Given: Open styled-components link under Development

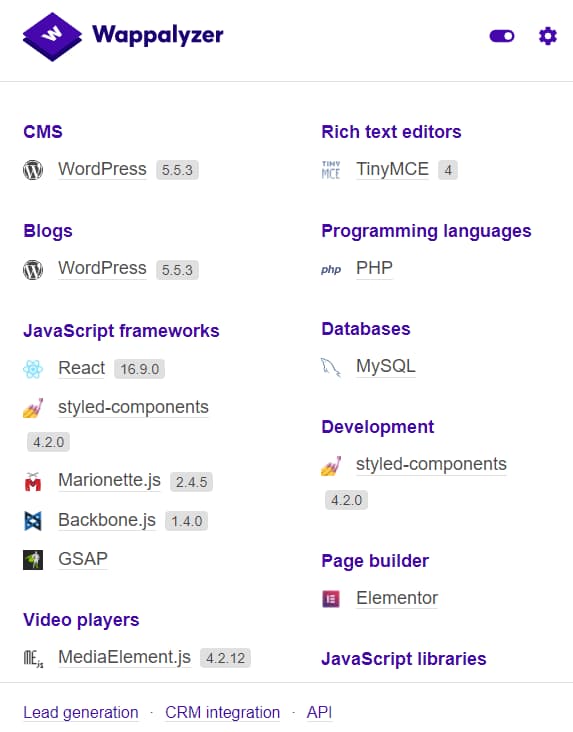Looking at the screenshot, I should click(x=431, y=465).
